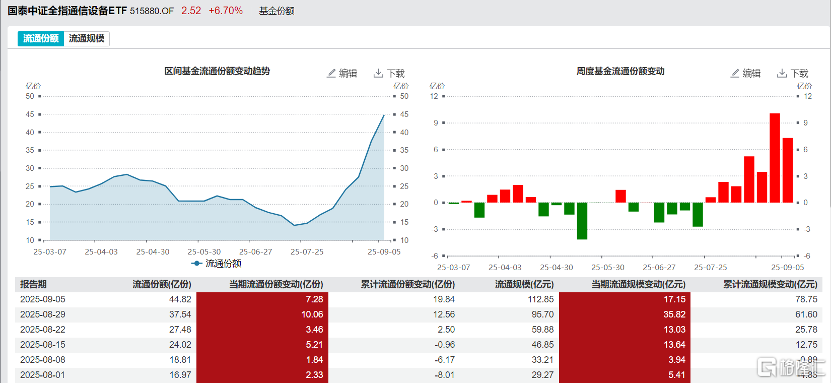This screenshot has width=832, height=384.
Task: Click the peak end point of the trend line
Action: [x=384, y=115]
